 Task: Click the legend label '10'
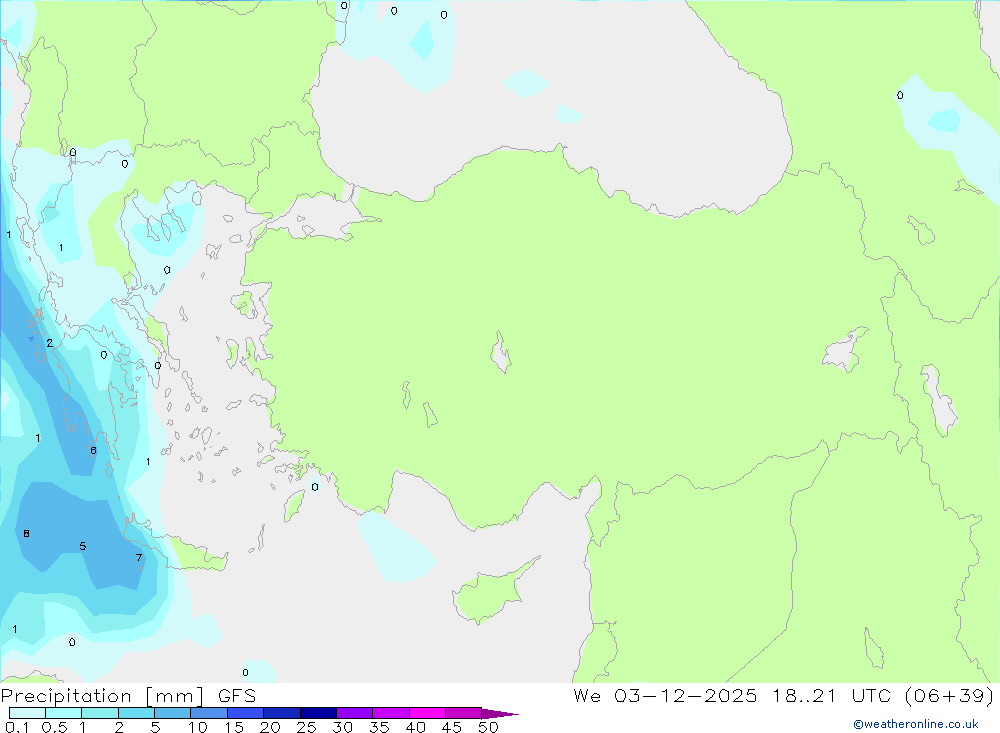198,727
